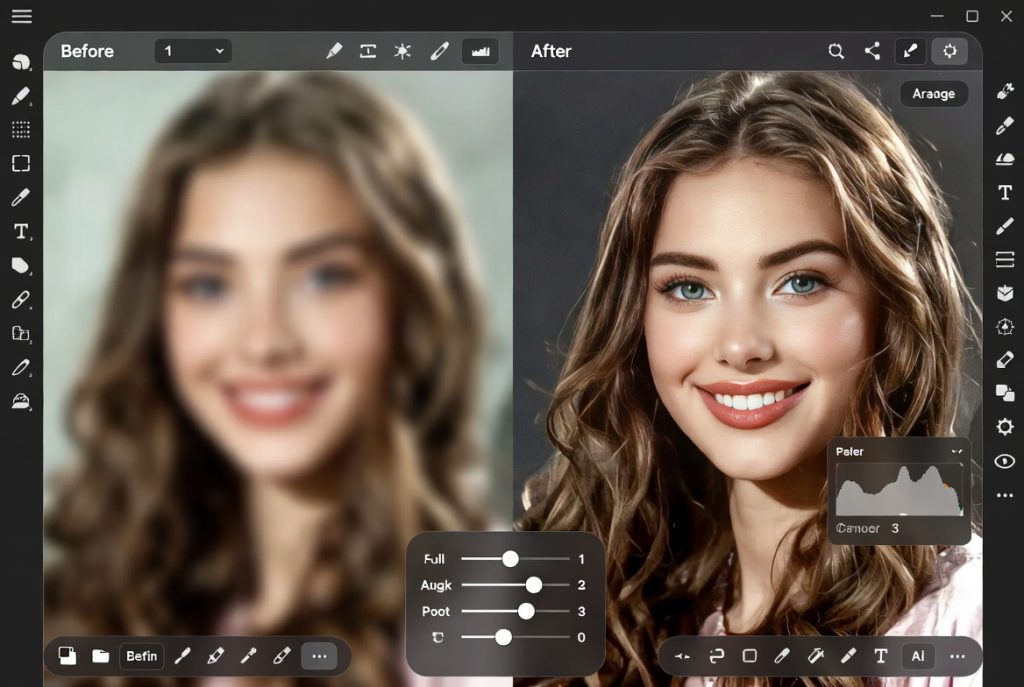
Task: Adjust the Poot slider
Action: (515, 611)
